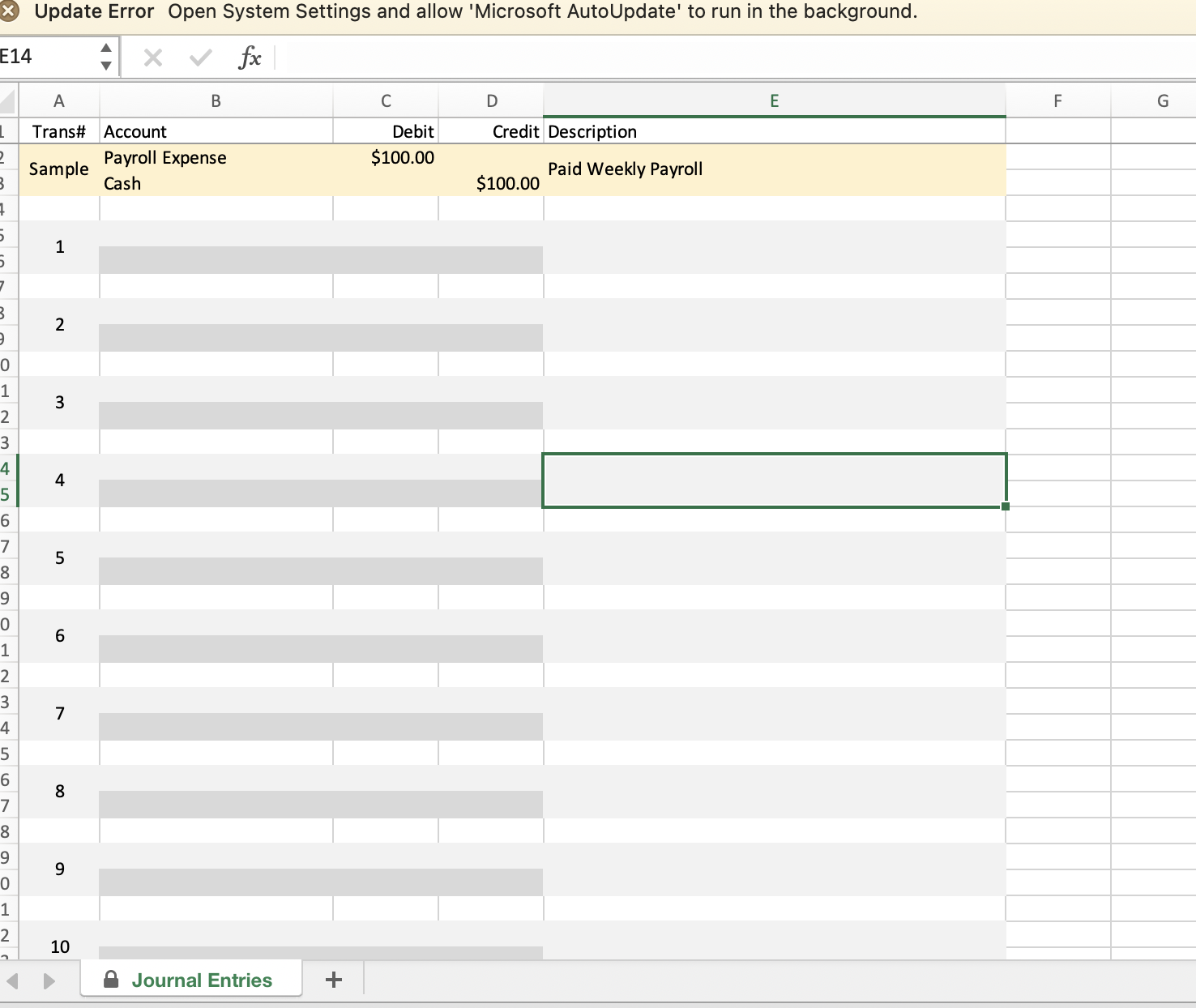Viewport: 1196px width, 1008px height.
Task: Click the formula bar input area
Action: tap(729, 58)
